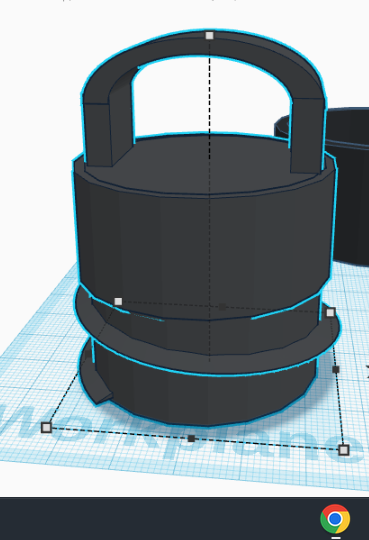Select the front-left white corner handle
The image size is (369, 540).
(x=46, y=427)
